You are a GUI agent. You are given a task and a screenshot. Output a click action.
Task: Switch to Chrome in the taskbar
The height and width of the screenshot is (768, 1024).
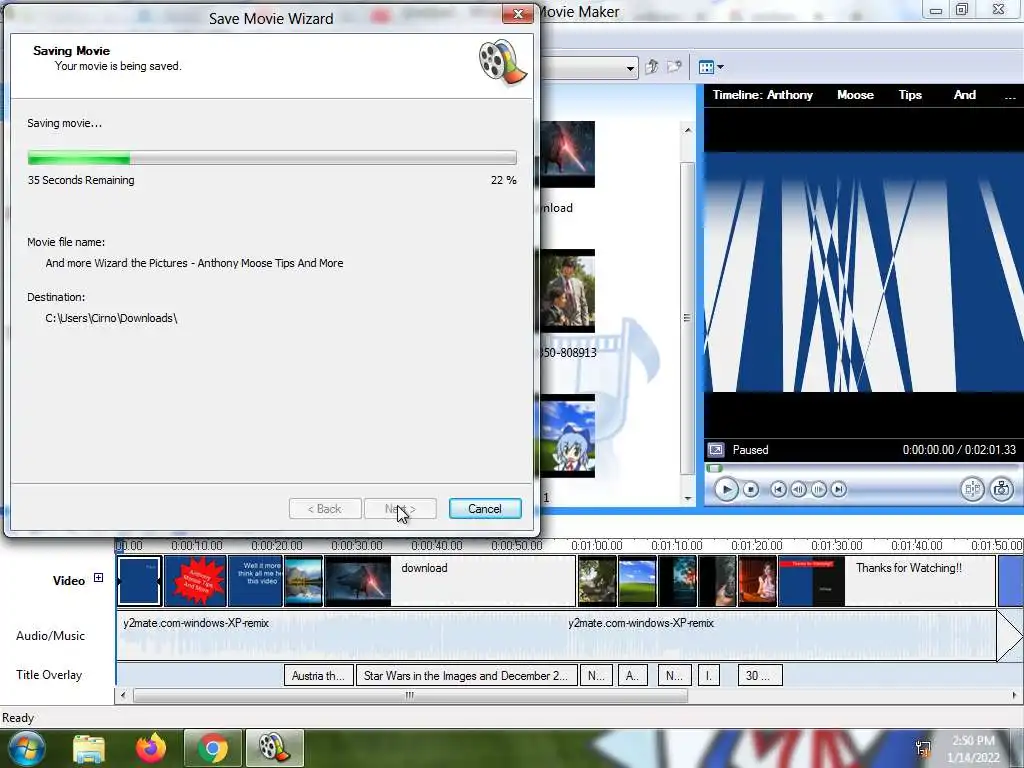coord(213,748)
